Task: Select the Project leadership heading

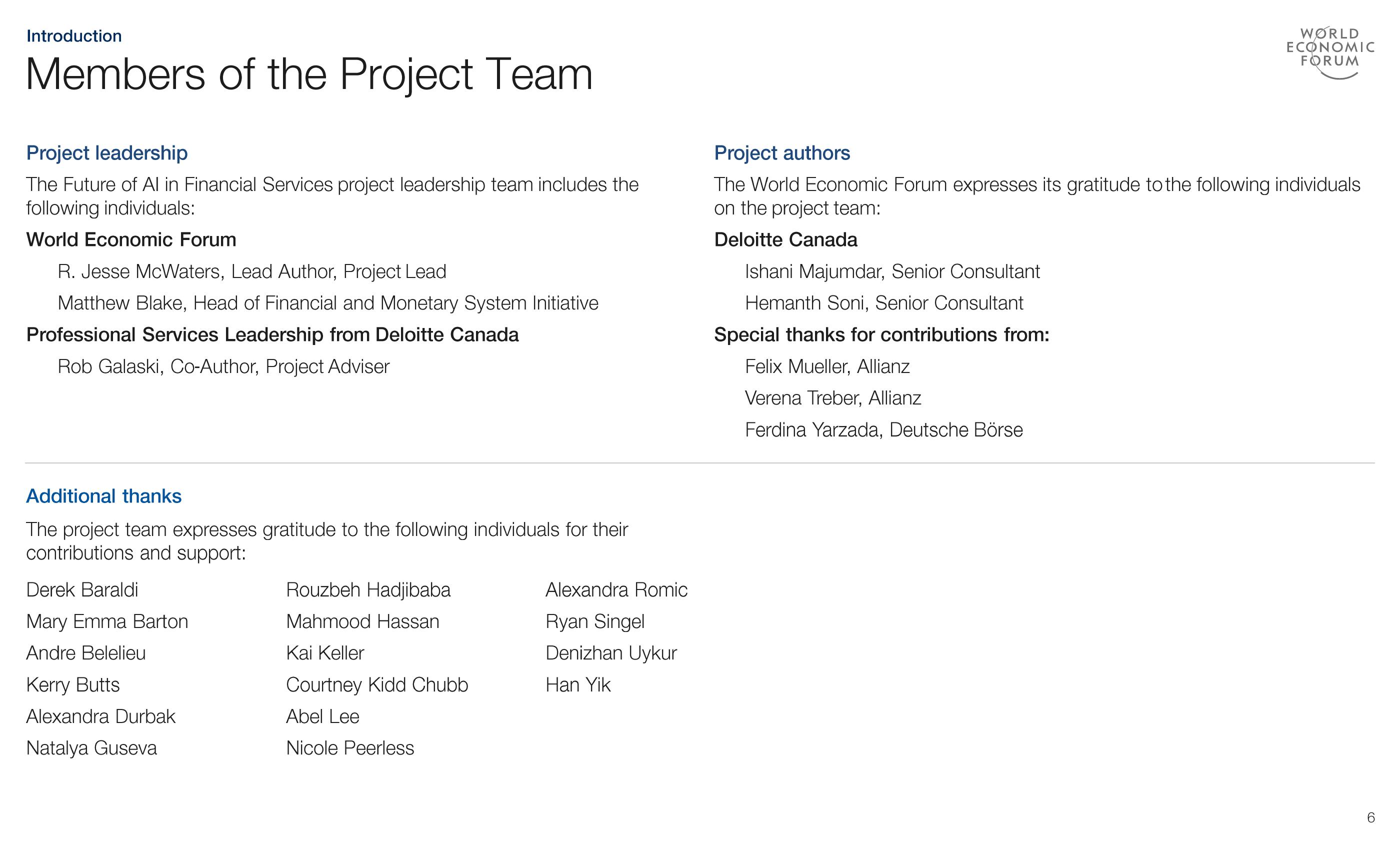Action: click(107, 153)
